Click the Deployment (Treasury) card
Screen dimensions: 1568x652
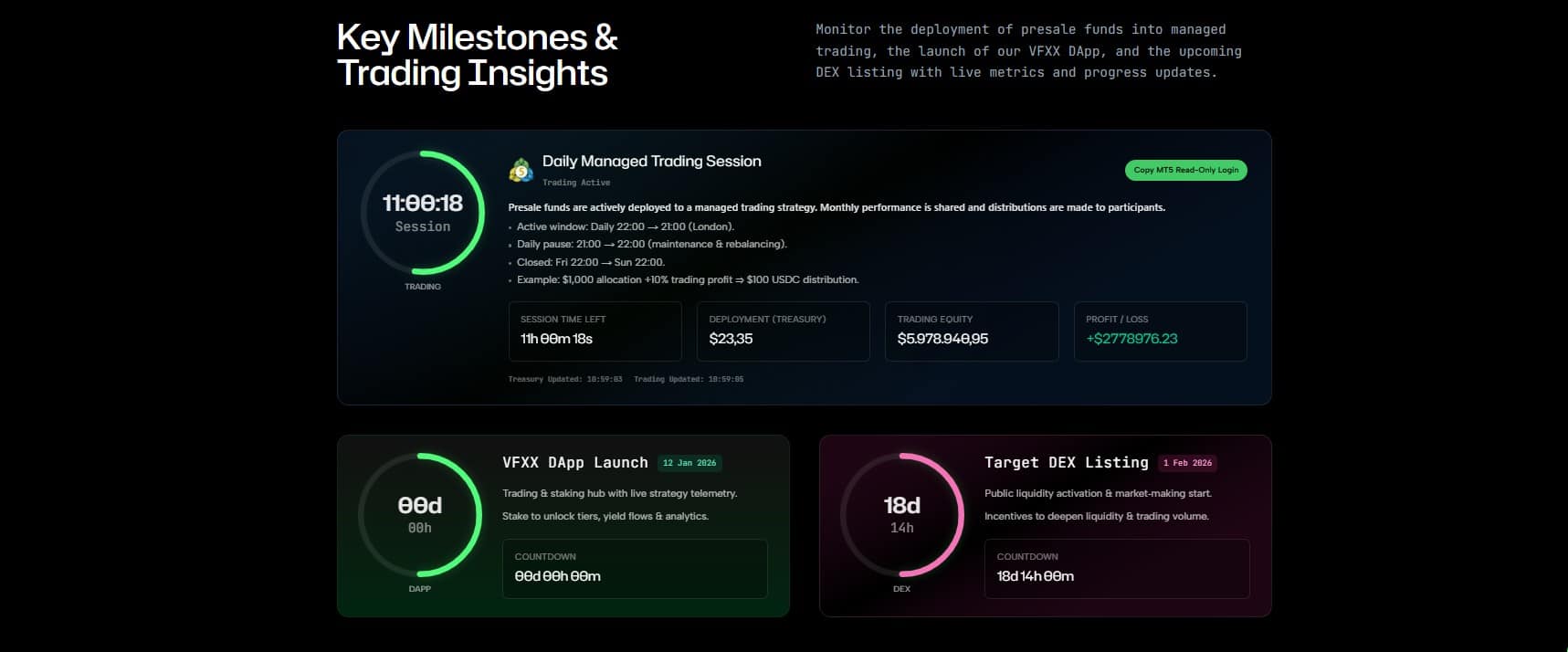pyautogui.click(x=784, y=331)
